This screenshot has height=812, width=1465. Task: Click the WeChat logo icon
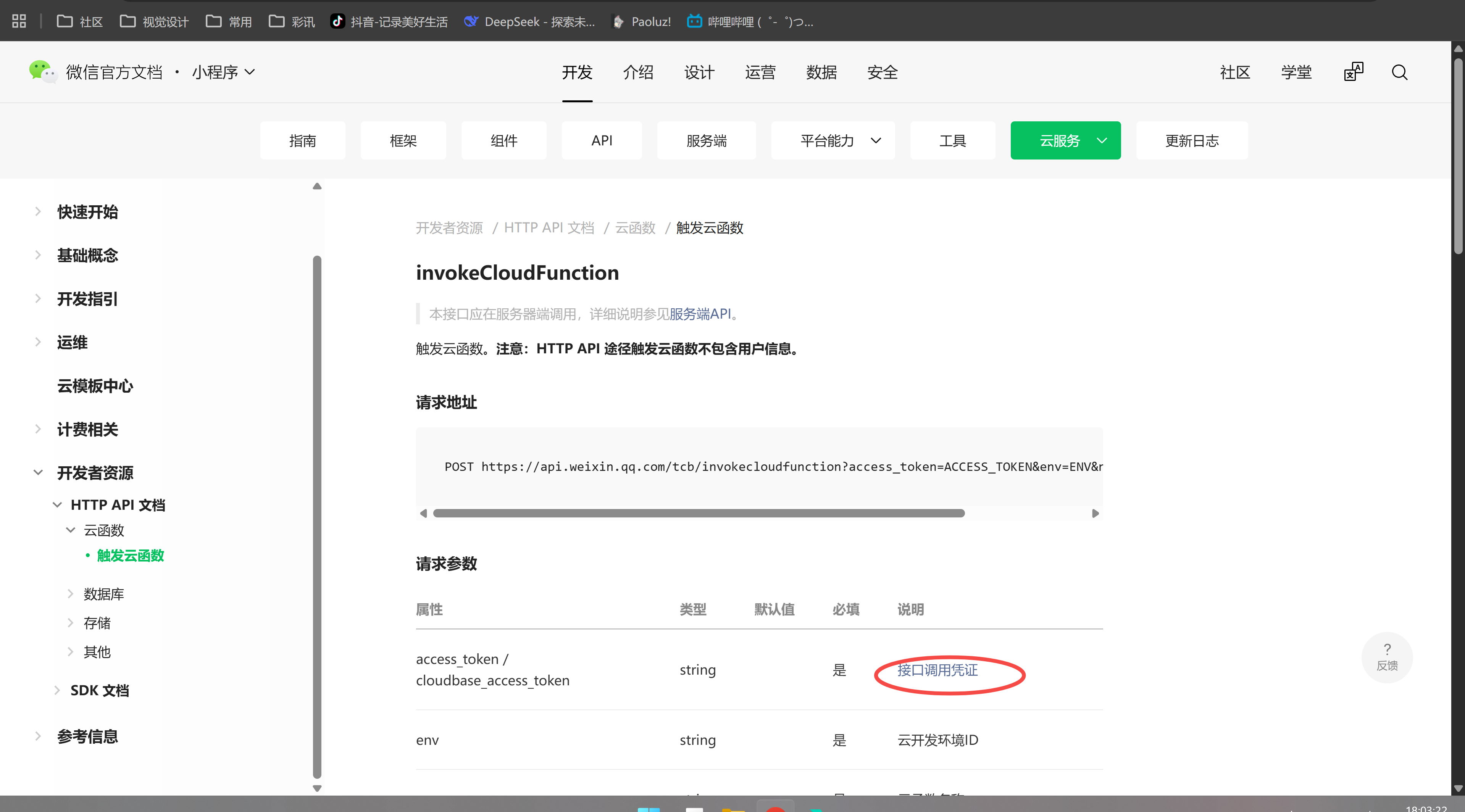(x=42, y=72)
